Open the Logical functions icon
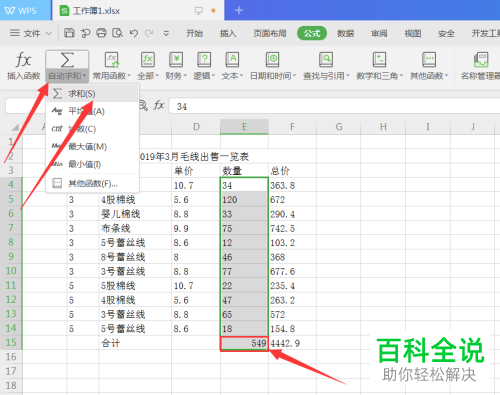 [x=204, y=60]
